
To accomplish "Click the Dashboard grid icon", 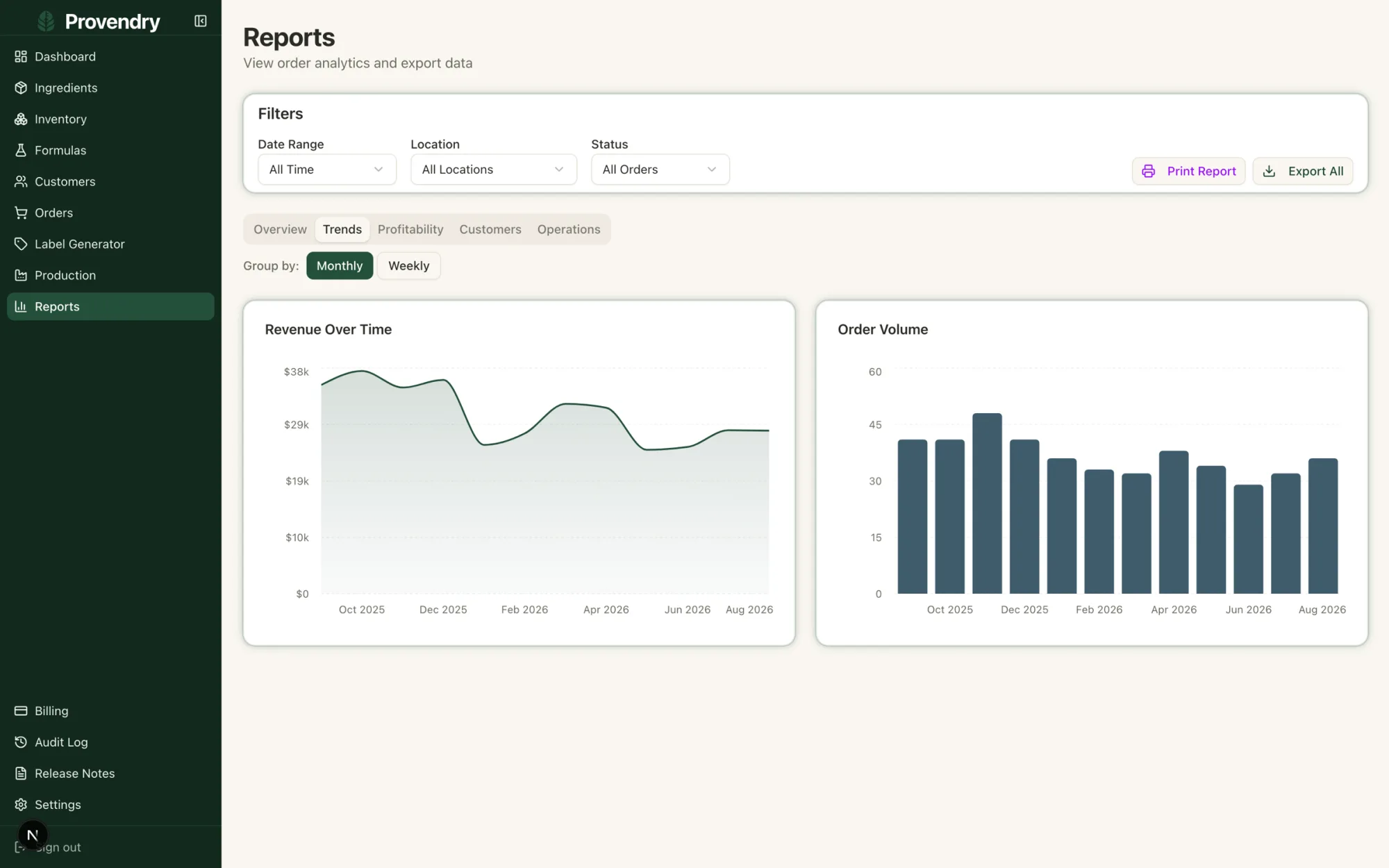I will click(21, 56).
